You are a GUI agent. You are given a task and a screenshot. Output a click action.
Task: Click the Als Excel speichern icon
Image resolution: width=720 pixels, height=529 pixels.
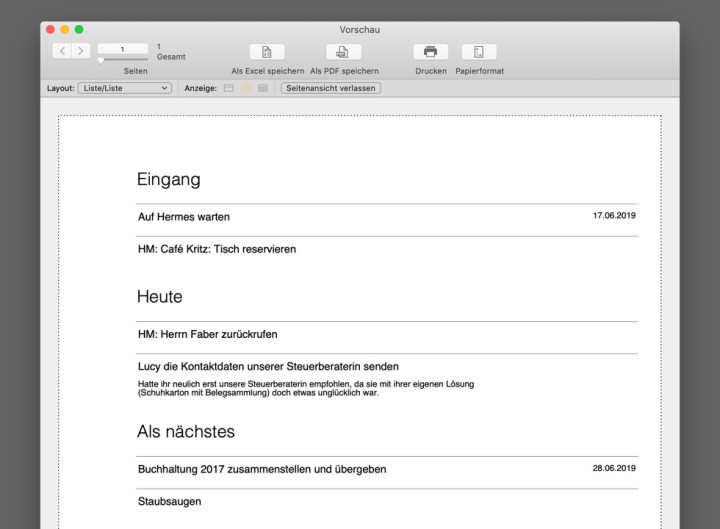(x=266, y=52)
